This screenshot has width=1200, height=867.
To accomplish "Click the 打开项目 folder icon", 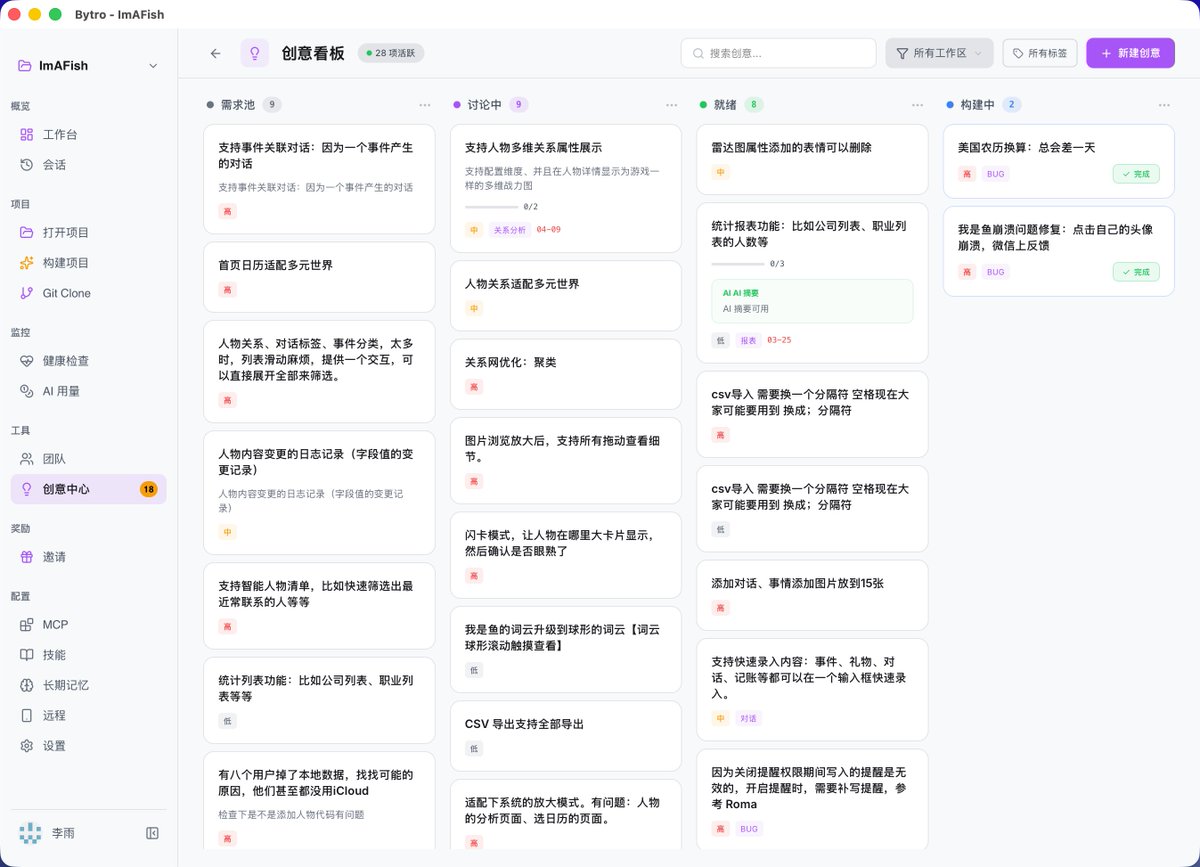I will (27, 232).
